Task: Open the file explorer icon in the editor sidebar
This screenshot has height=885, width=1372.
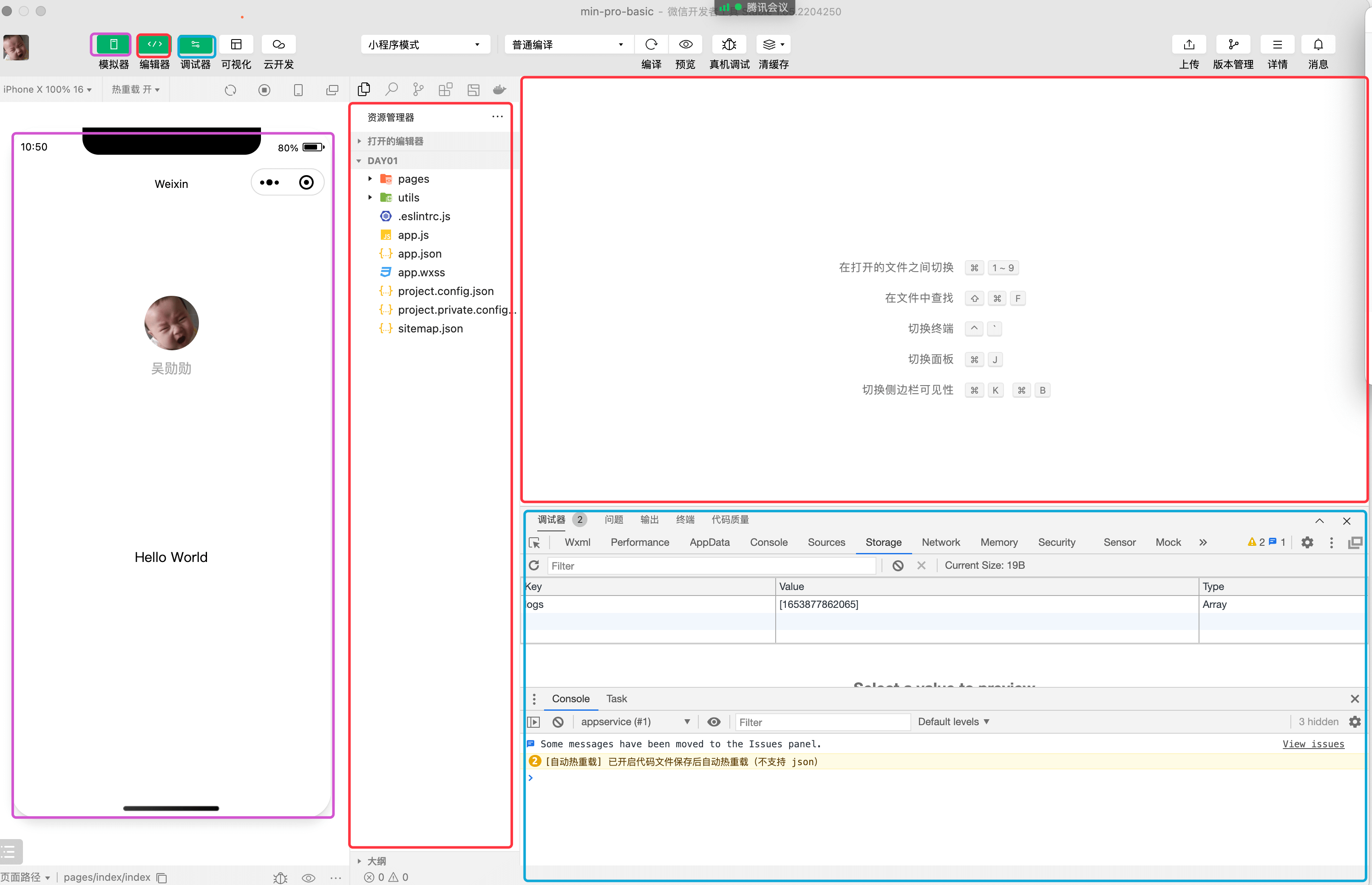Action: click(x=364, y=90)
